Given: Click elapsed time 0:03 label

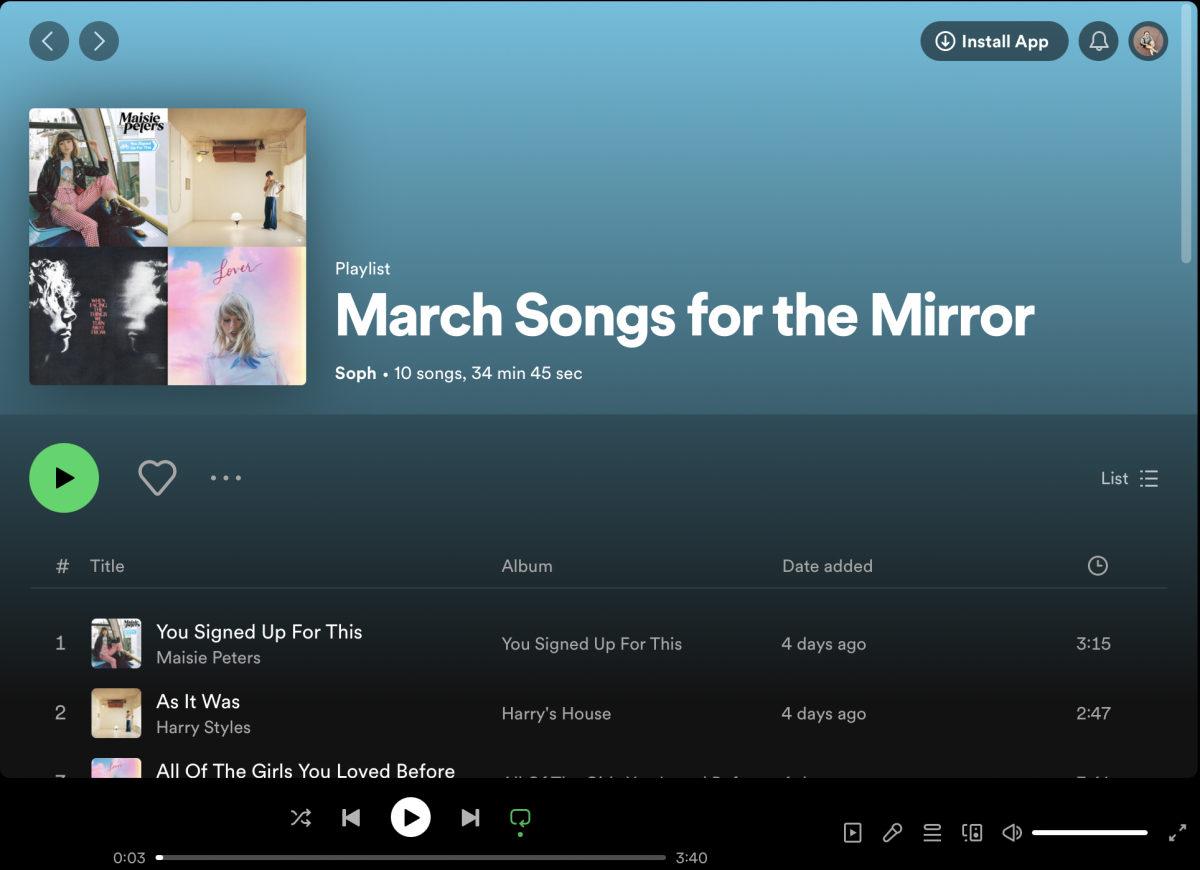Looking at the screenshot, I should pyautogui.click(x=129, y=858).
